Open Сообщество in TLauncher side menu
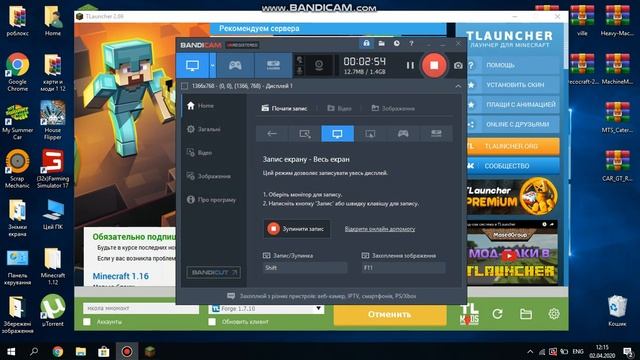 [x=513, y=166]
